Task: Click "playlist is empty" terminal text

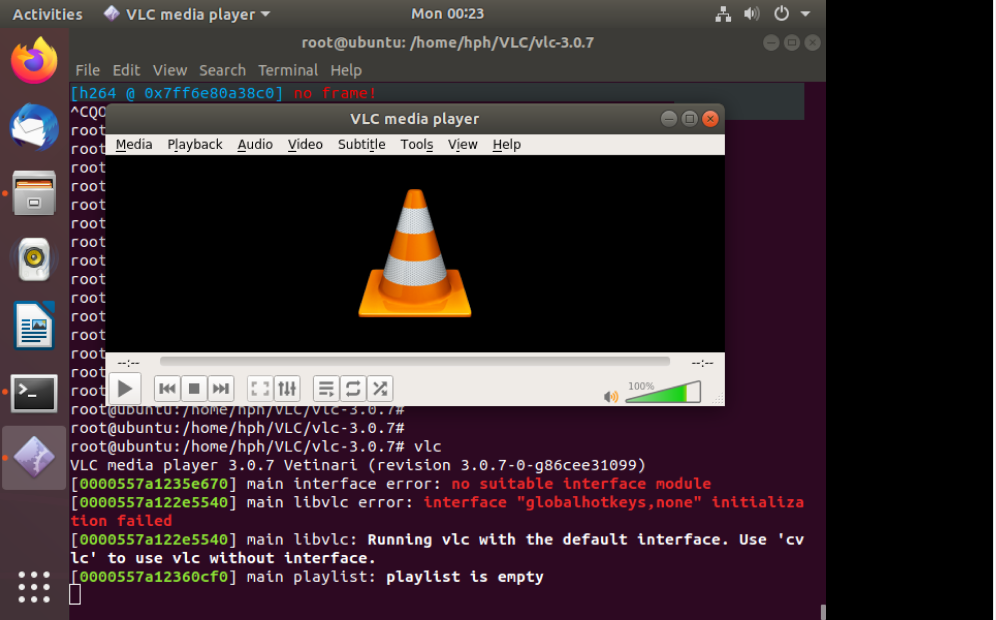Action: [x=464, y=577]
